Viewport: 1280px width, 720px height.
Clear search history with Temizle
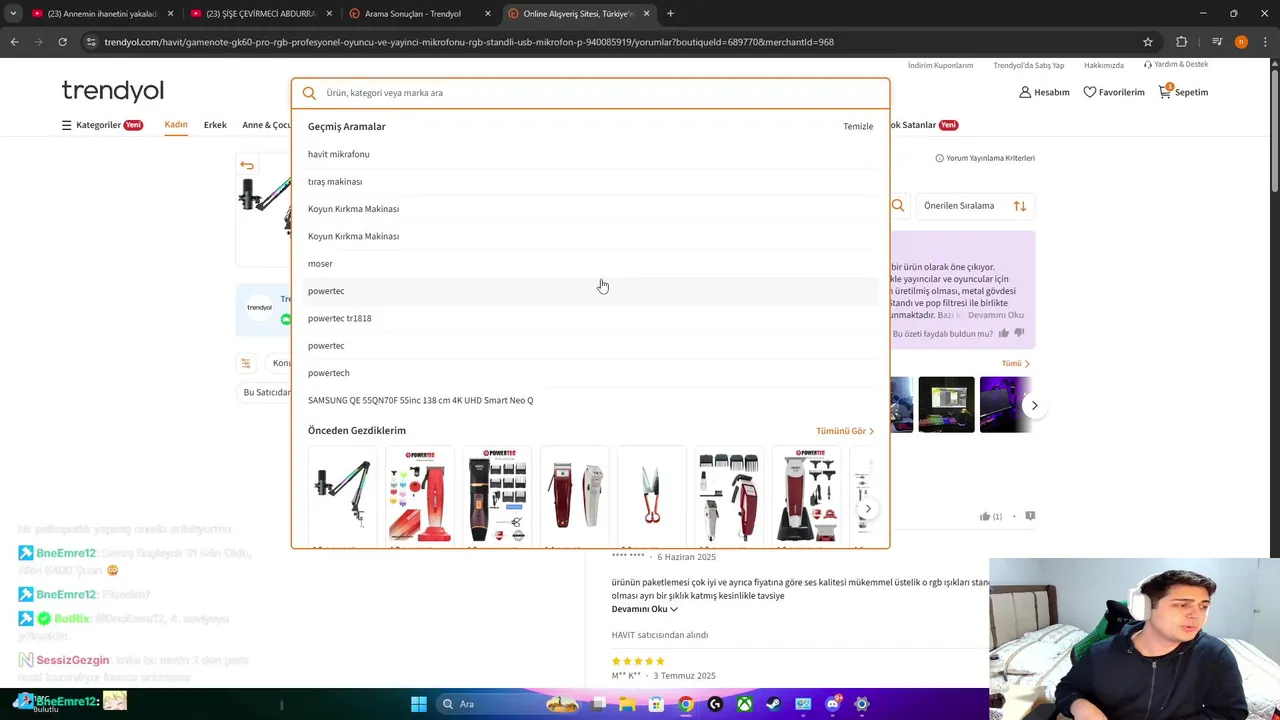coord(858,126)
